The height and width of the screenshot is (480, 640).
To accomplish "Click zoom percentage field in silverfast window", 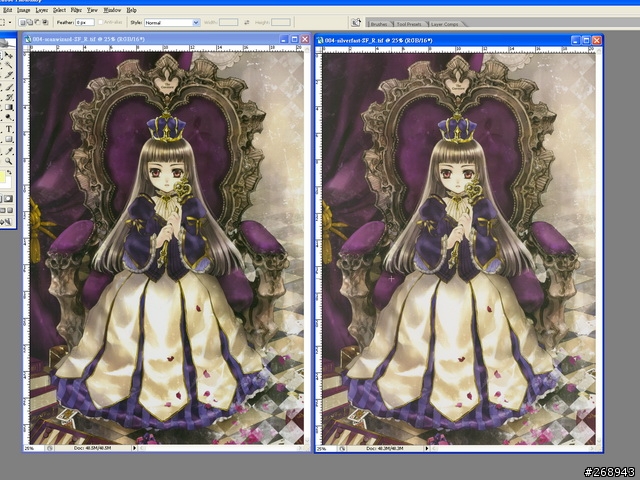I will click(326, 449).
